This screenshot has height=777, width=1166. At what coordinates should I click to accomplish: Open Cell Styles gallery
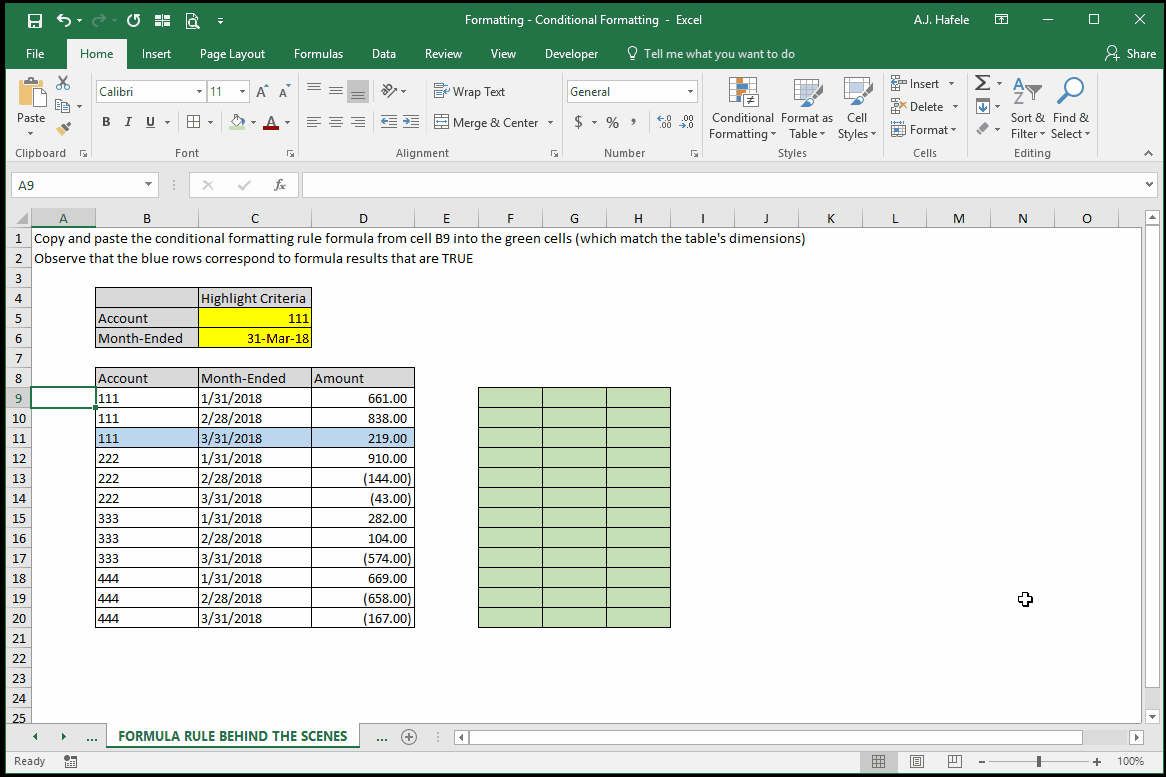tap(857, 109)
